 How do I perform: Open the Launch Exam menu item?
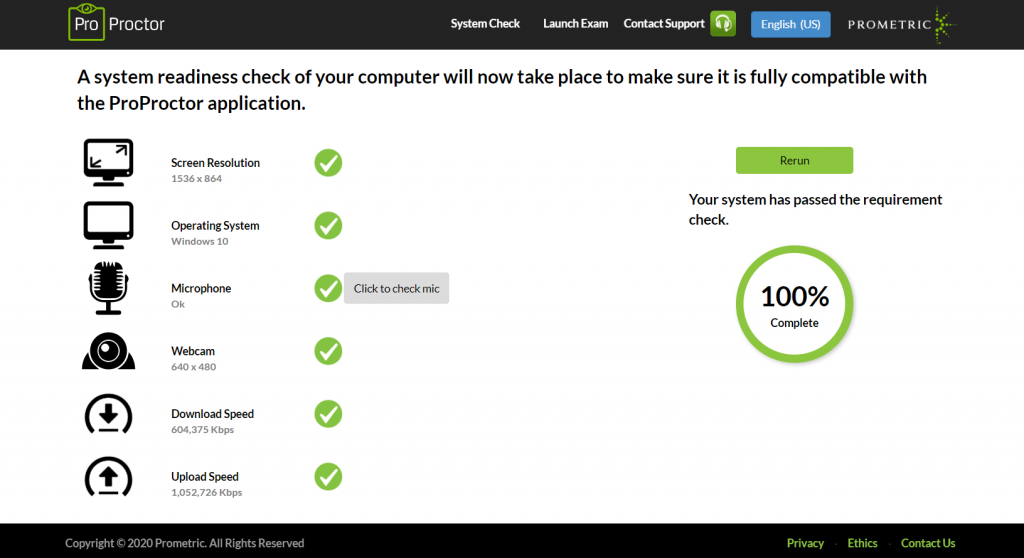575,24
